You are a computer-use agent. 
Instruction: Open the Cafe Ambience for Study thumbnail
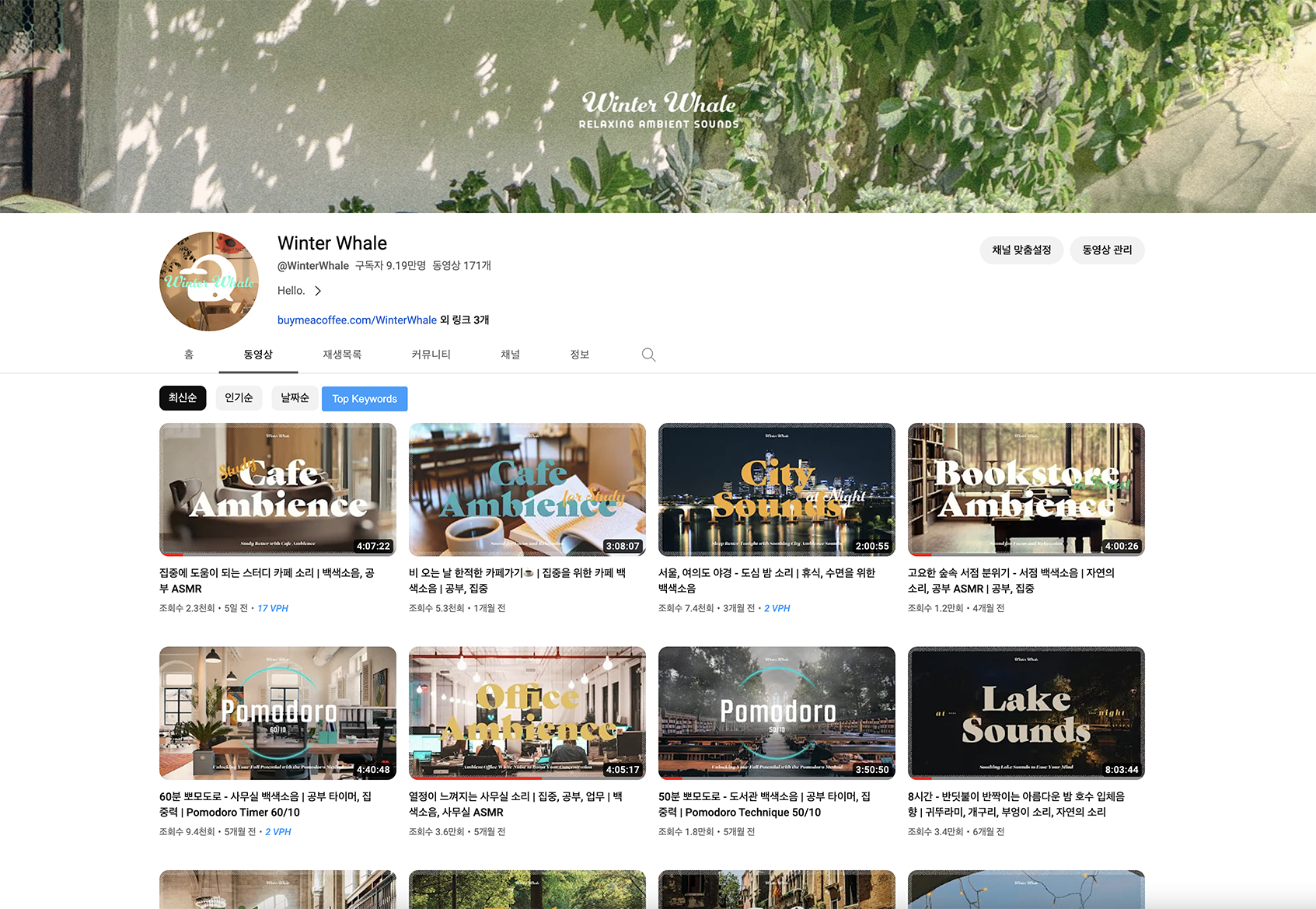[x=527, y=490]
